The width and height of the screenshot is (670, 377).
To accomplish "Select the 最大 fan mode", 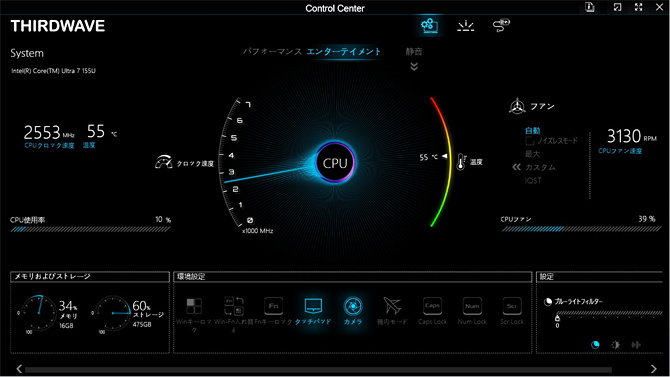I will [532, 153].
